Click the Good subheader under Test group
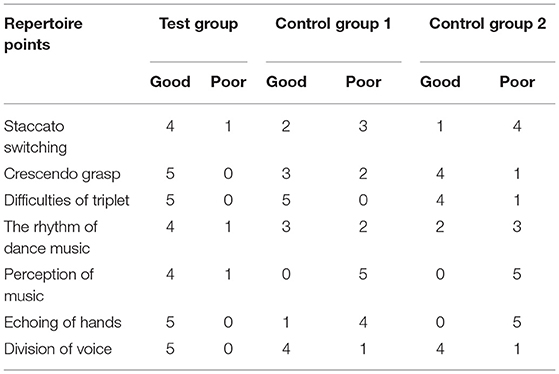Viewport: 559px width, 374px height. (x=170, y=82)
